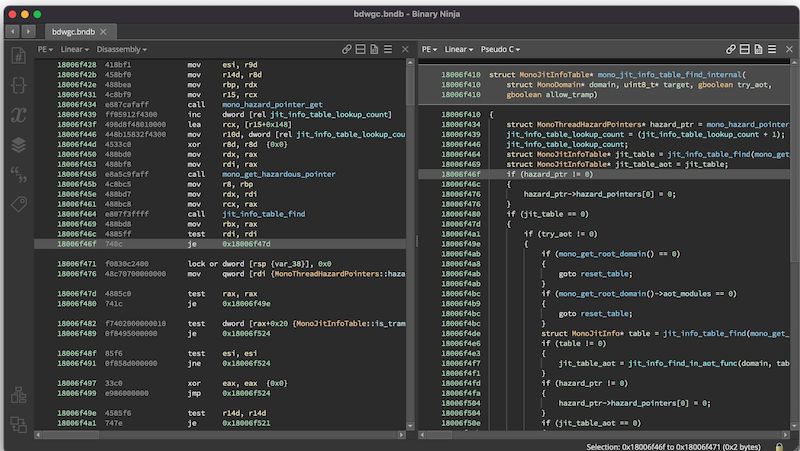The width and height of the screenshot is (800, 451).
Task: Toggle the lock icon in status bar
Action: pyautogui.click(x=779, y=446)
